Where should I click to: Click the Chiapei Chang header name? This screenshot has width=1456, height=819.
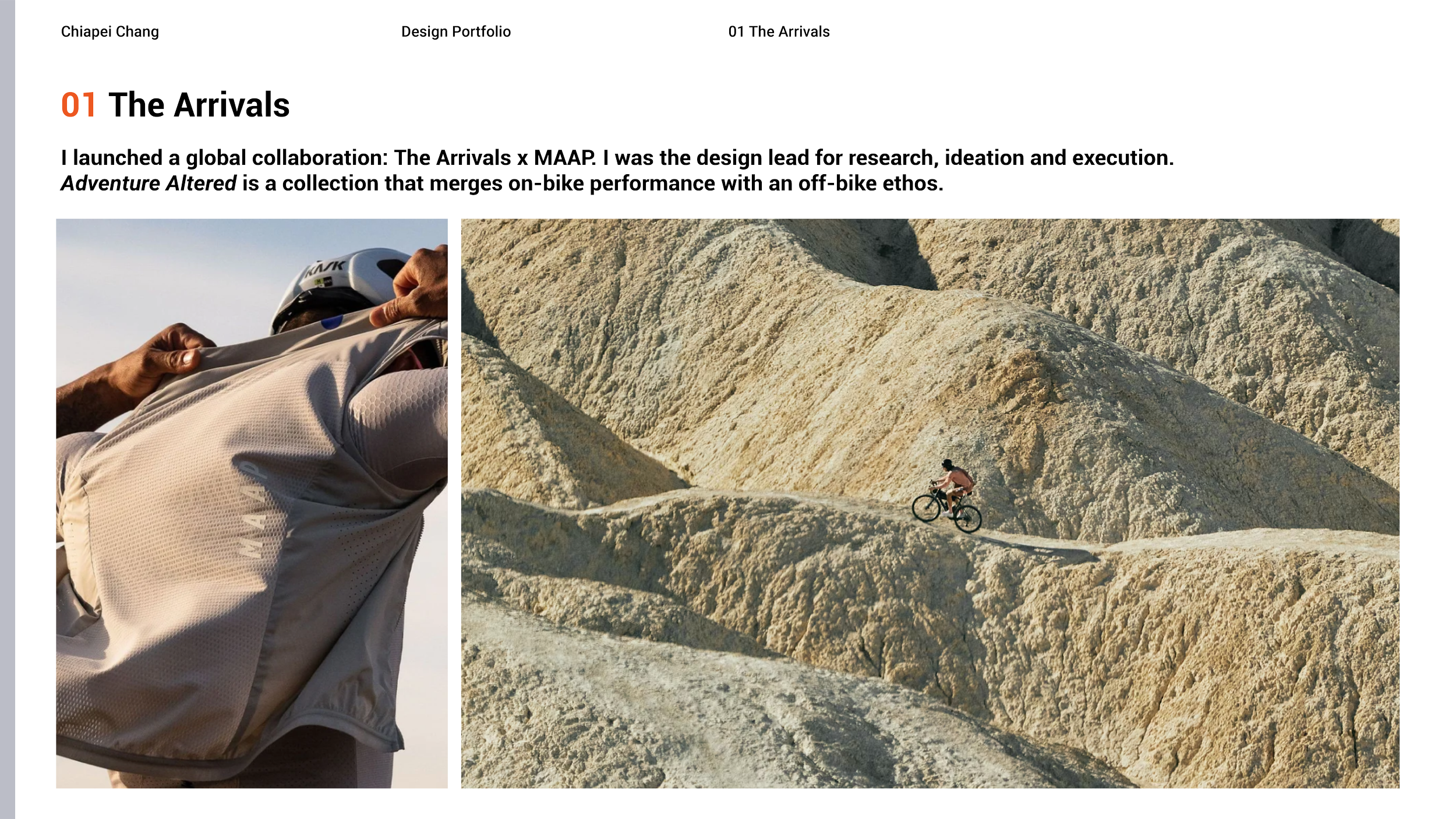coord(109,31)
